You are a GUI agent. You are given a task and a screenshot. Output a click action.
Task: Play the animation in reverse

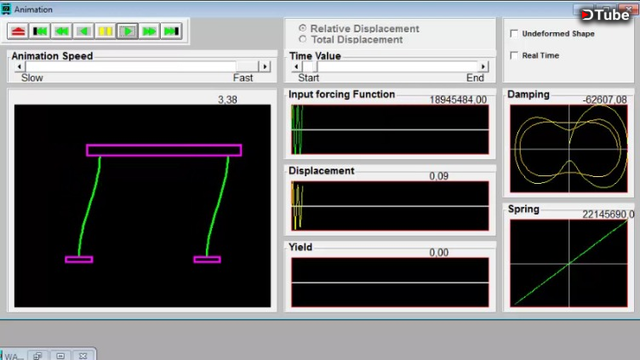click(x=84, y=31)
